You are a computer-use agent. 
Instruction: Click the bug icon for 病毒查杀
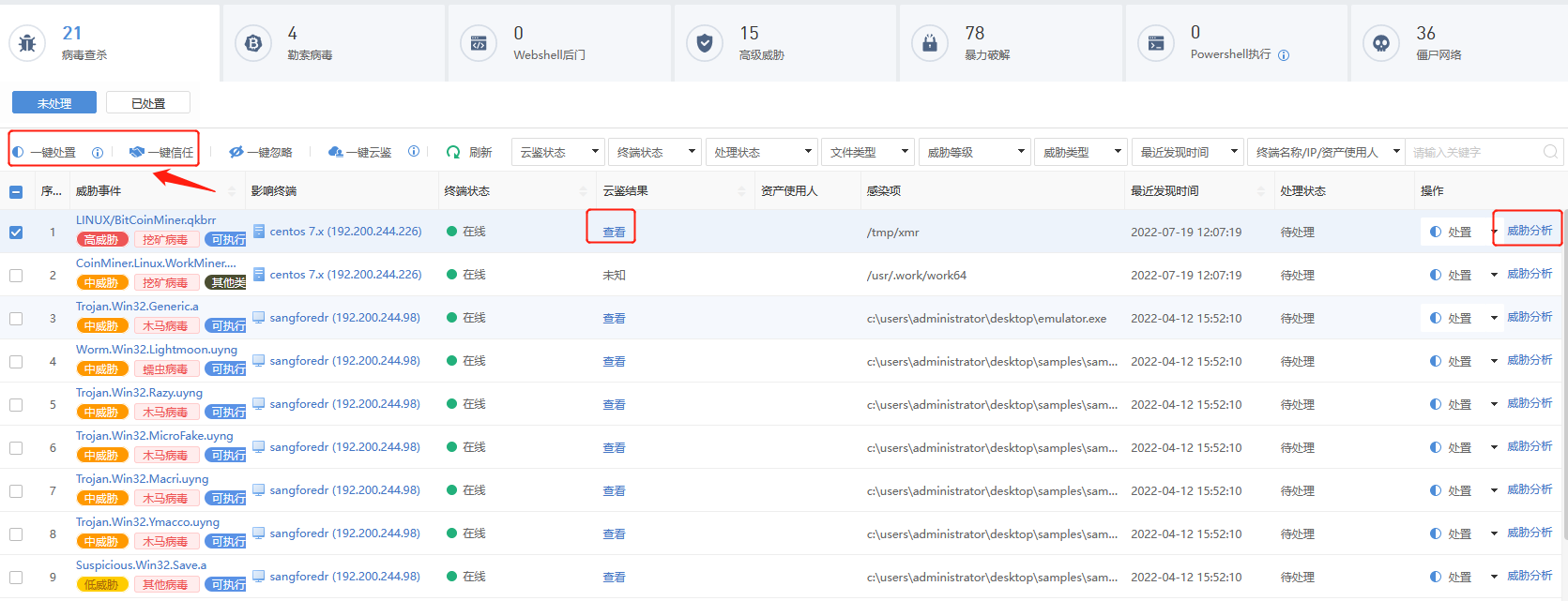point(27,43)
